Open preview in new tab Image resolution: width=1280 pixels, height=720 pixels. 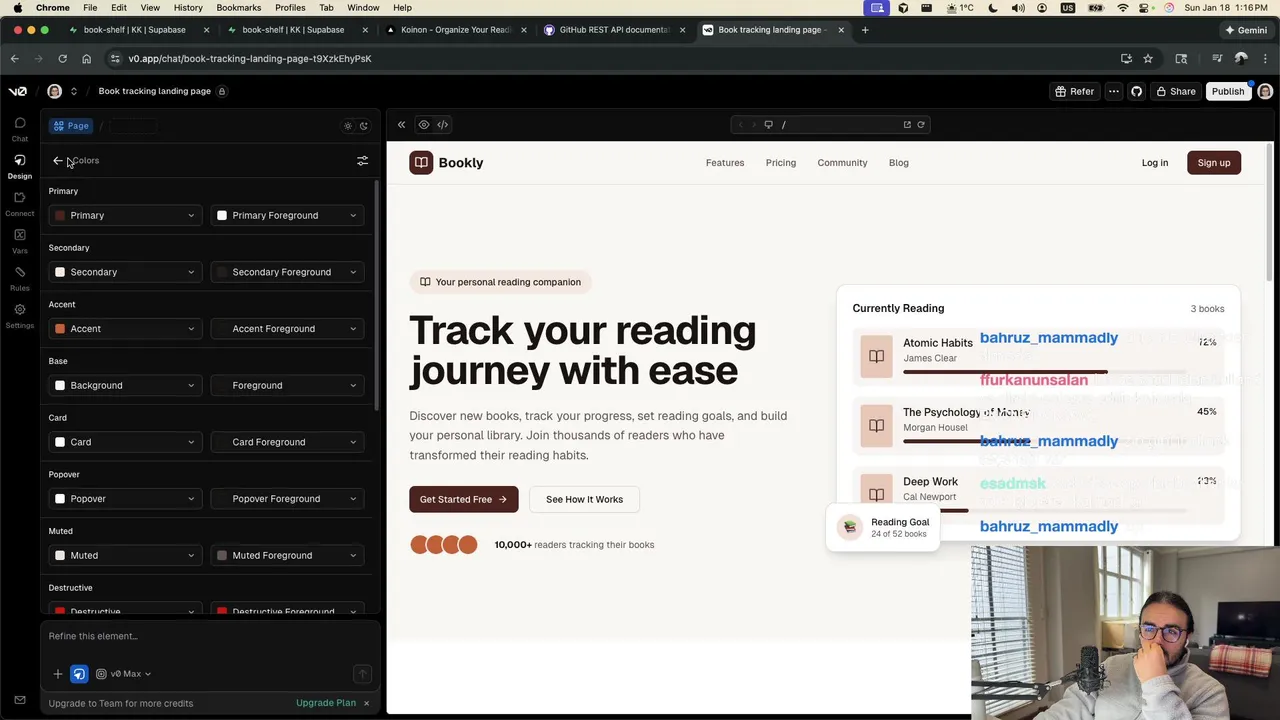[907, 125]
